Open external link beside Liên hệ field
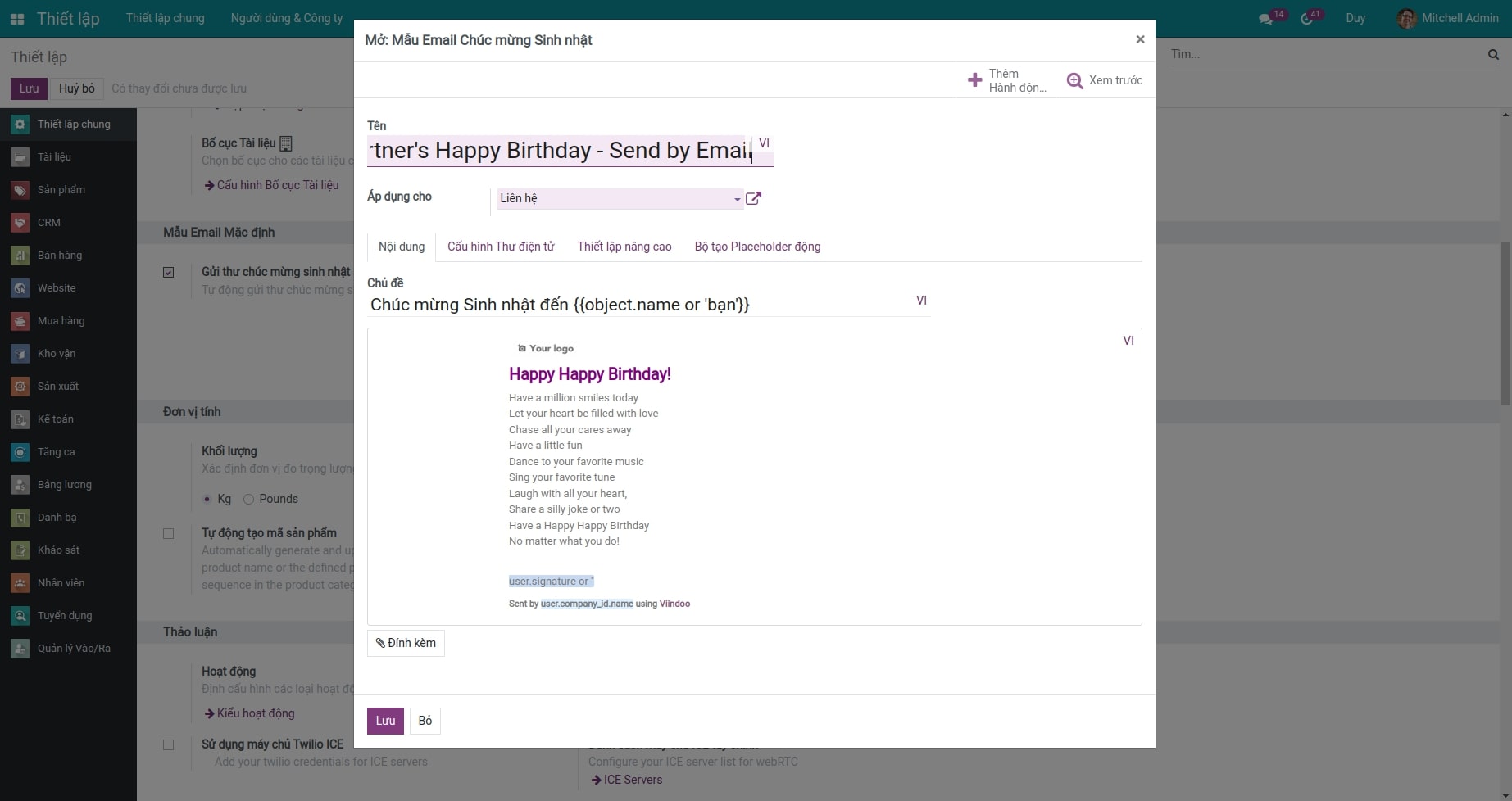 coord(753,197)
